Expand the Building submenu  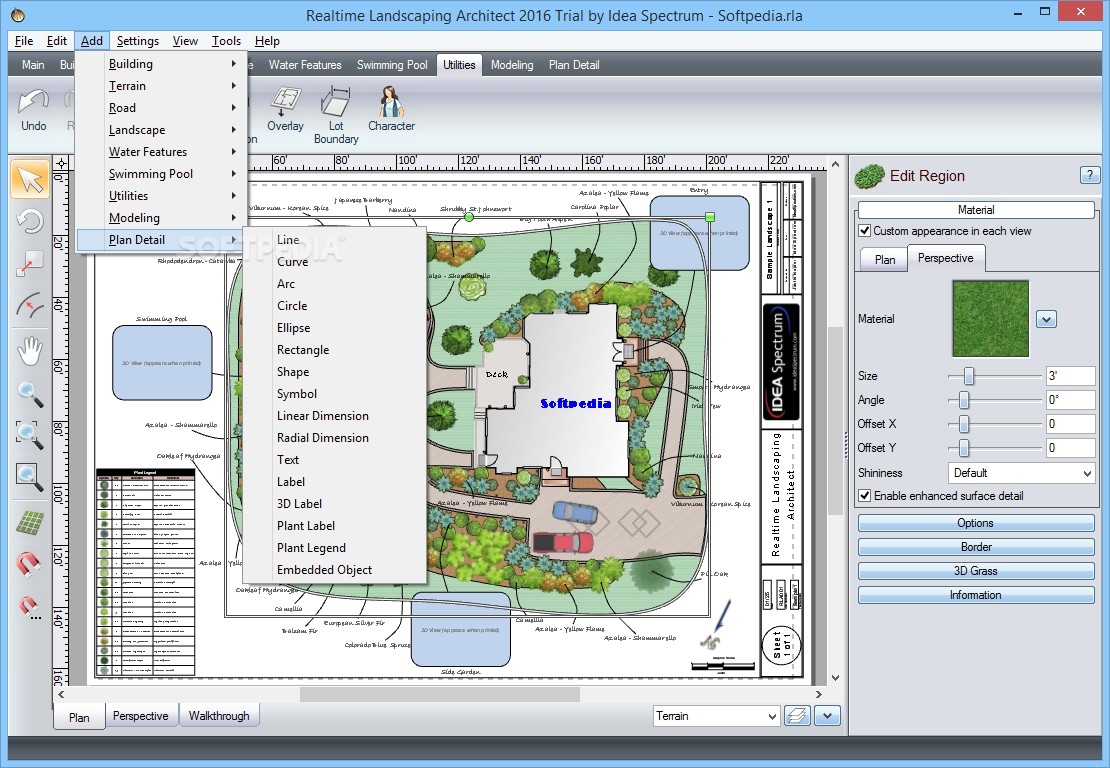click(162, 64)
